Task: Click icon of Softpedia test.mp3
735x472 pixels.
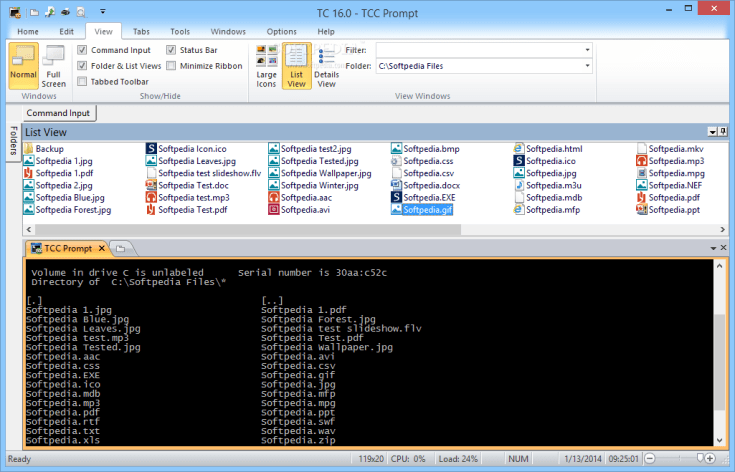Action: 151,197
